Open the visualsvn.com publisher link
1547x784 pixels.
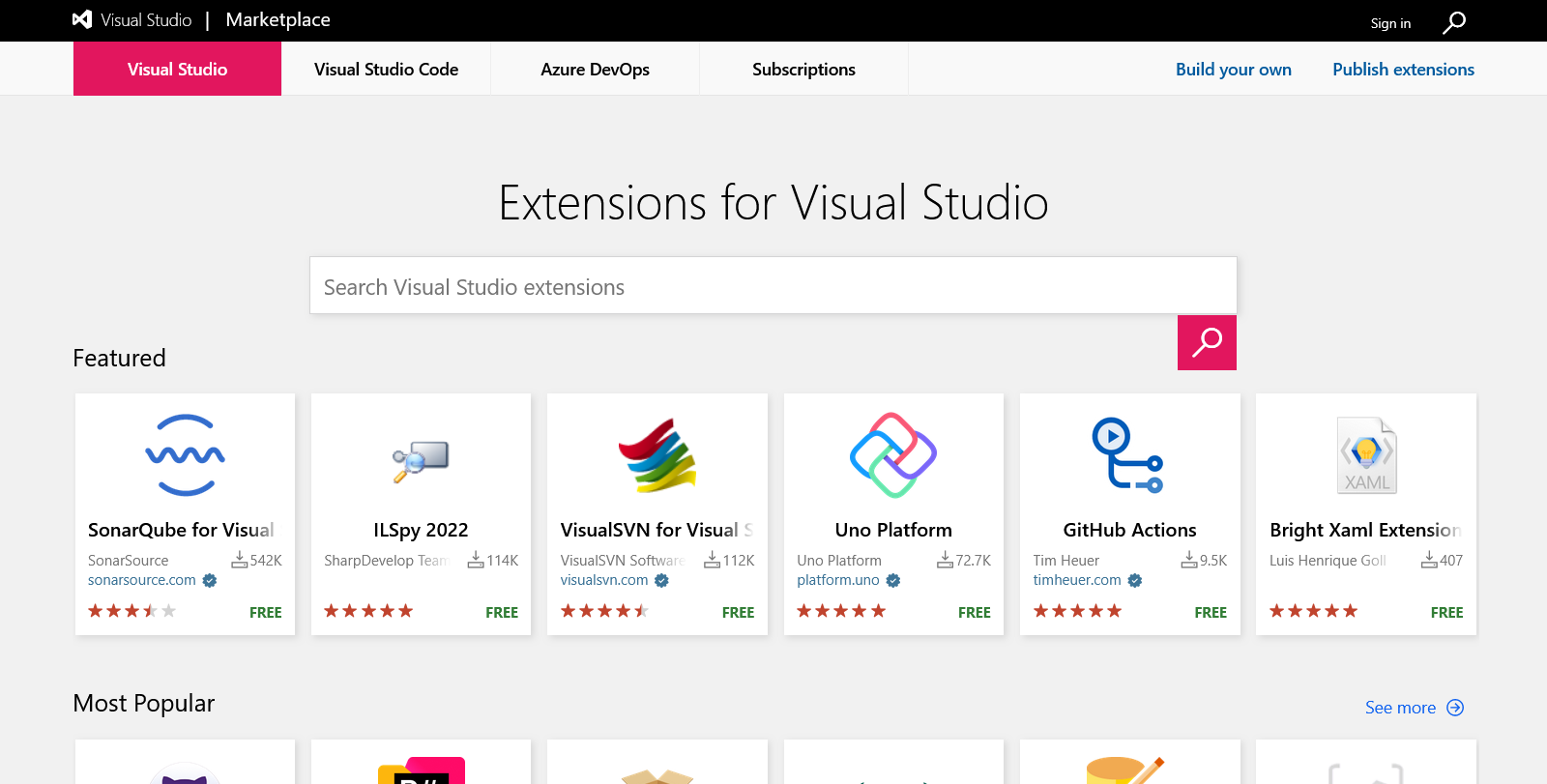(x=604, y=580)
